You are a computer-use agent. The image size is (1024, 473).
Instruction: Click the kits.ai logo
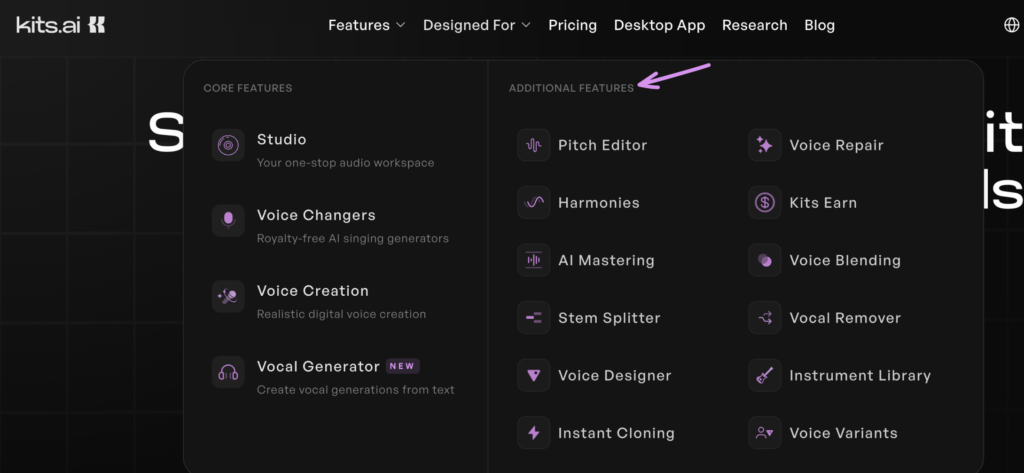point(61,25)
